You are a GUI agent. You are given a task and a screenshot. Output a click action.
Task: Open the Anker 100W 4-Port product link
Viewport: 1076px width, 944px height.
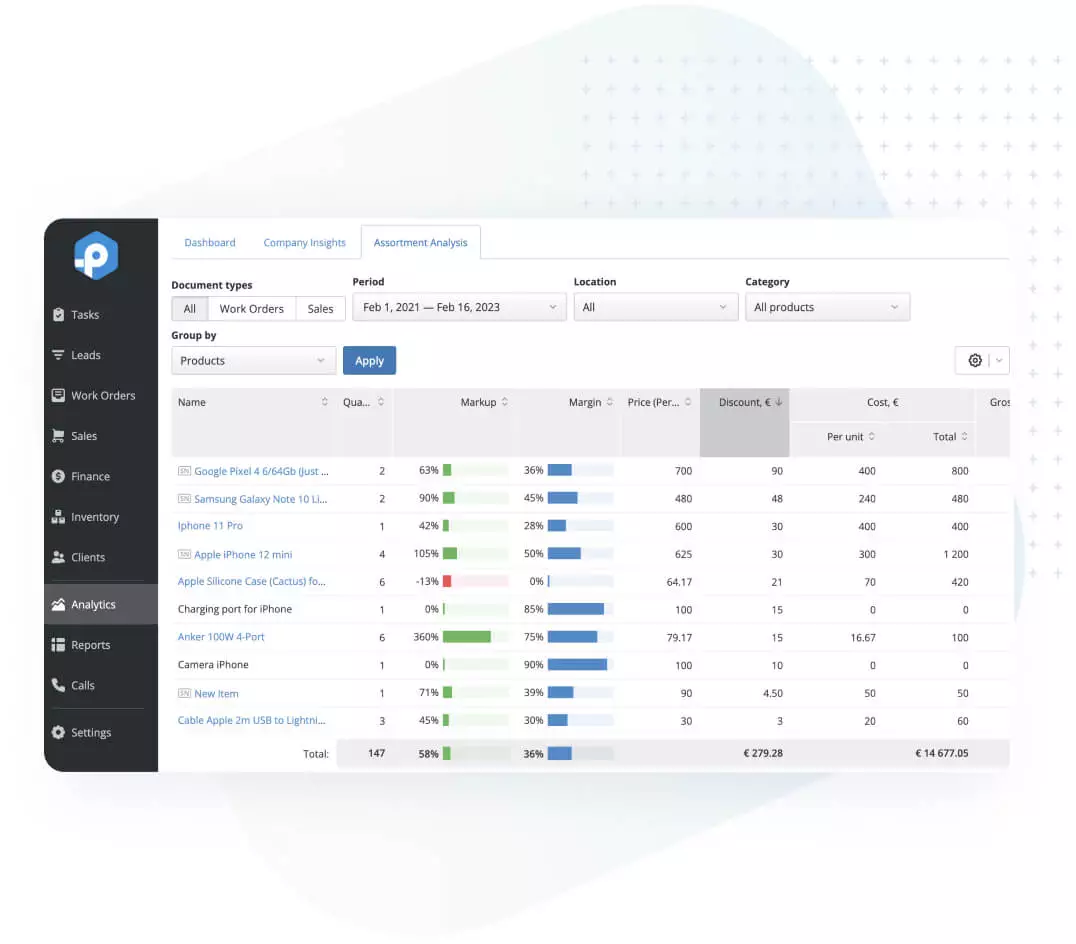tap(221, 637)
